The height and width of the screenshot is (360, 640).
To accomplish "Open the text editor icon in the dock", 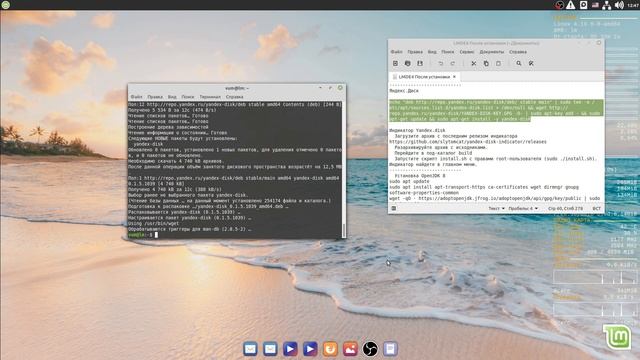I will [x=390, y=349].
